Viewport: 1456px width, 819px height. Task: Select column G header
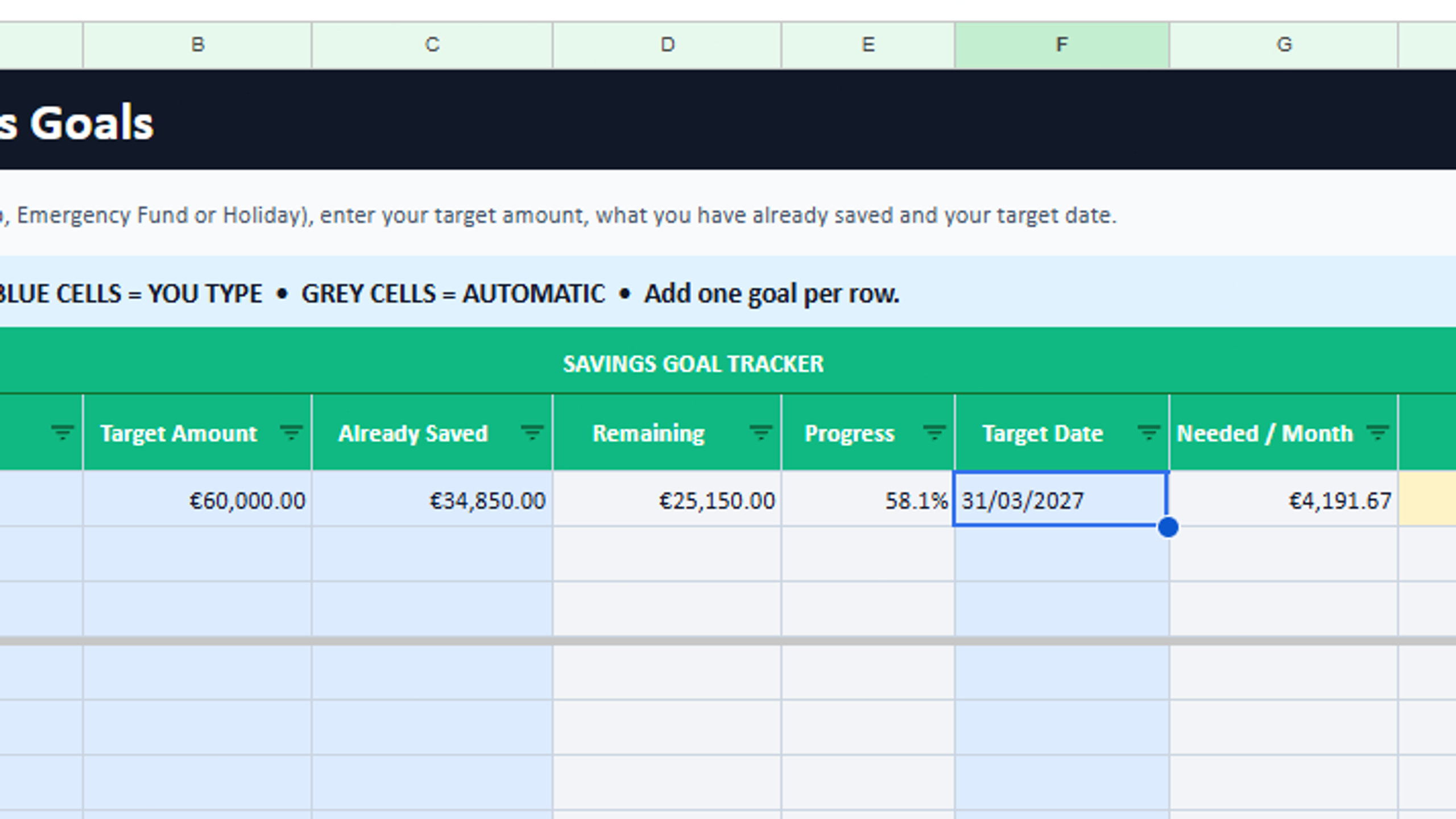click(1284, 45)
